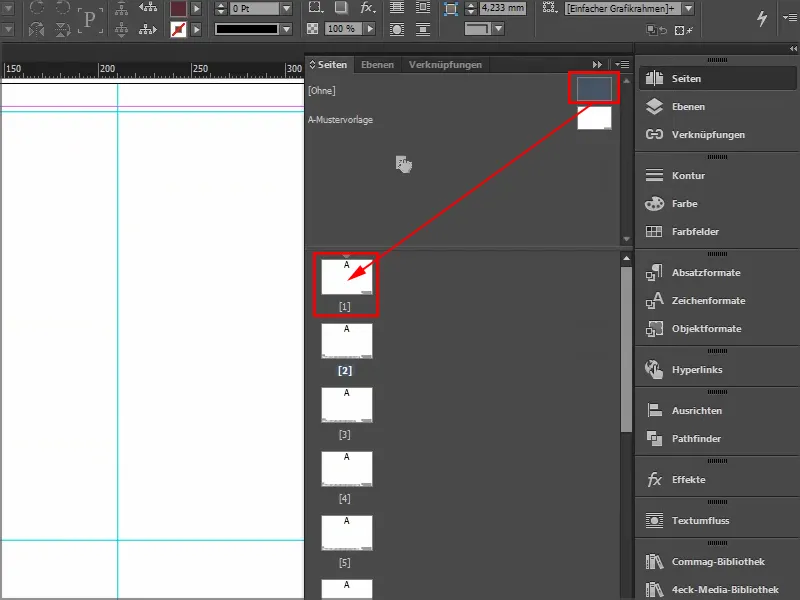This screenshot has width=800, height=600.
Task: Open Hyperlinks panel icon
Action: pyautogui.click(x=654, y=369)
